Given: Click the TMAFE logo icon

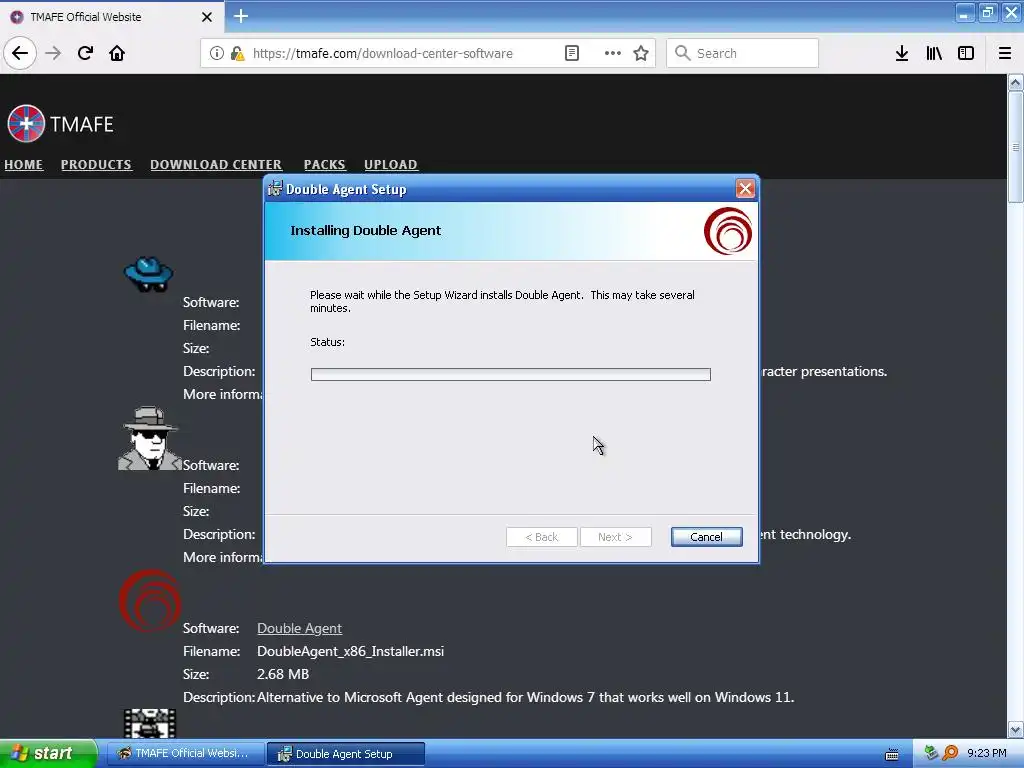Looking at the screenshot, I should tap(26, 123).
